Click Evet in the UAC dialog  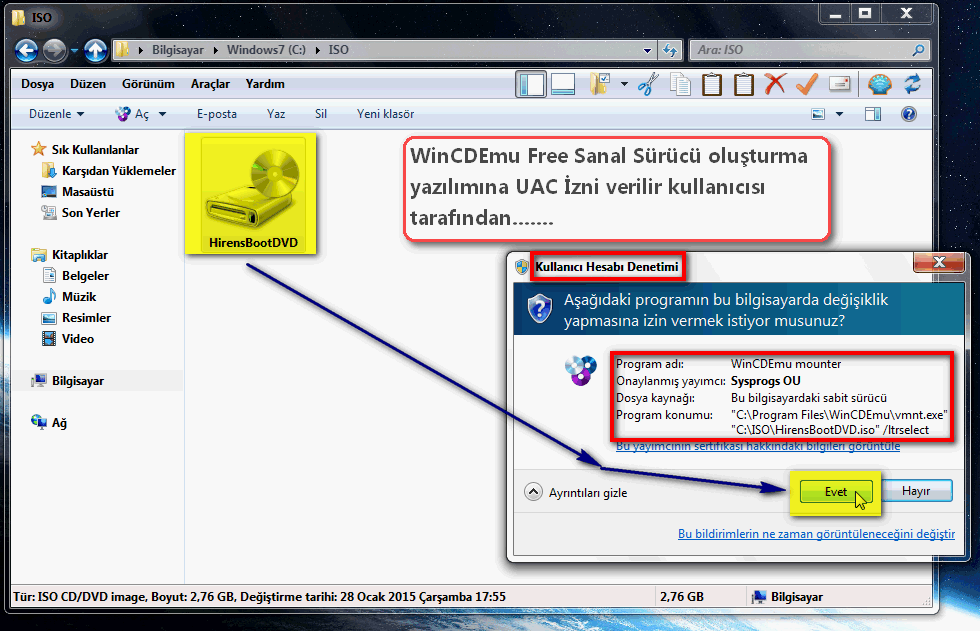click(836, 492)
